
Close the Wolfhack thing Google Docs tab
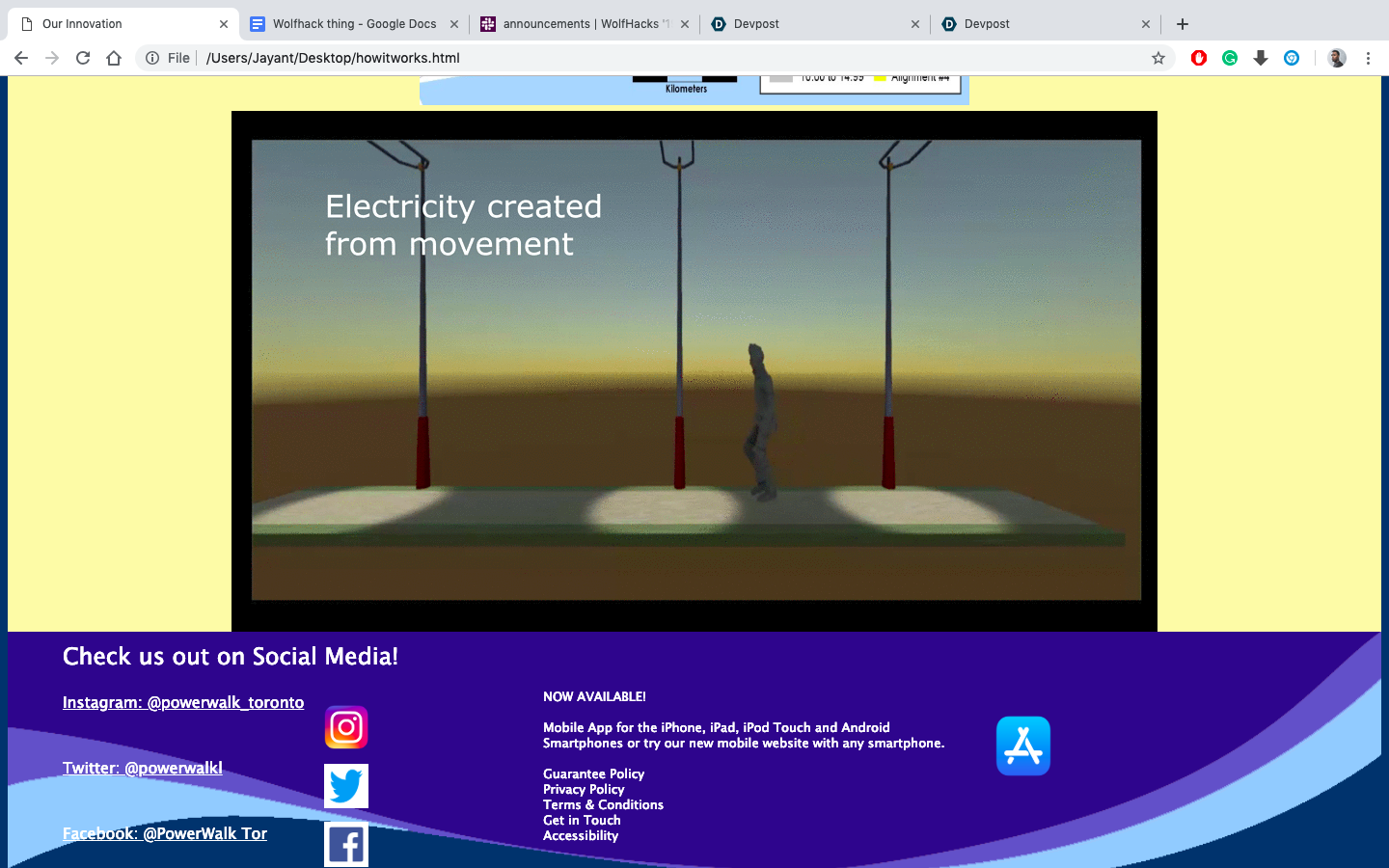coord(454,24)
